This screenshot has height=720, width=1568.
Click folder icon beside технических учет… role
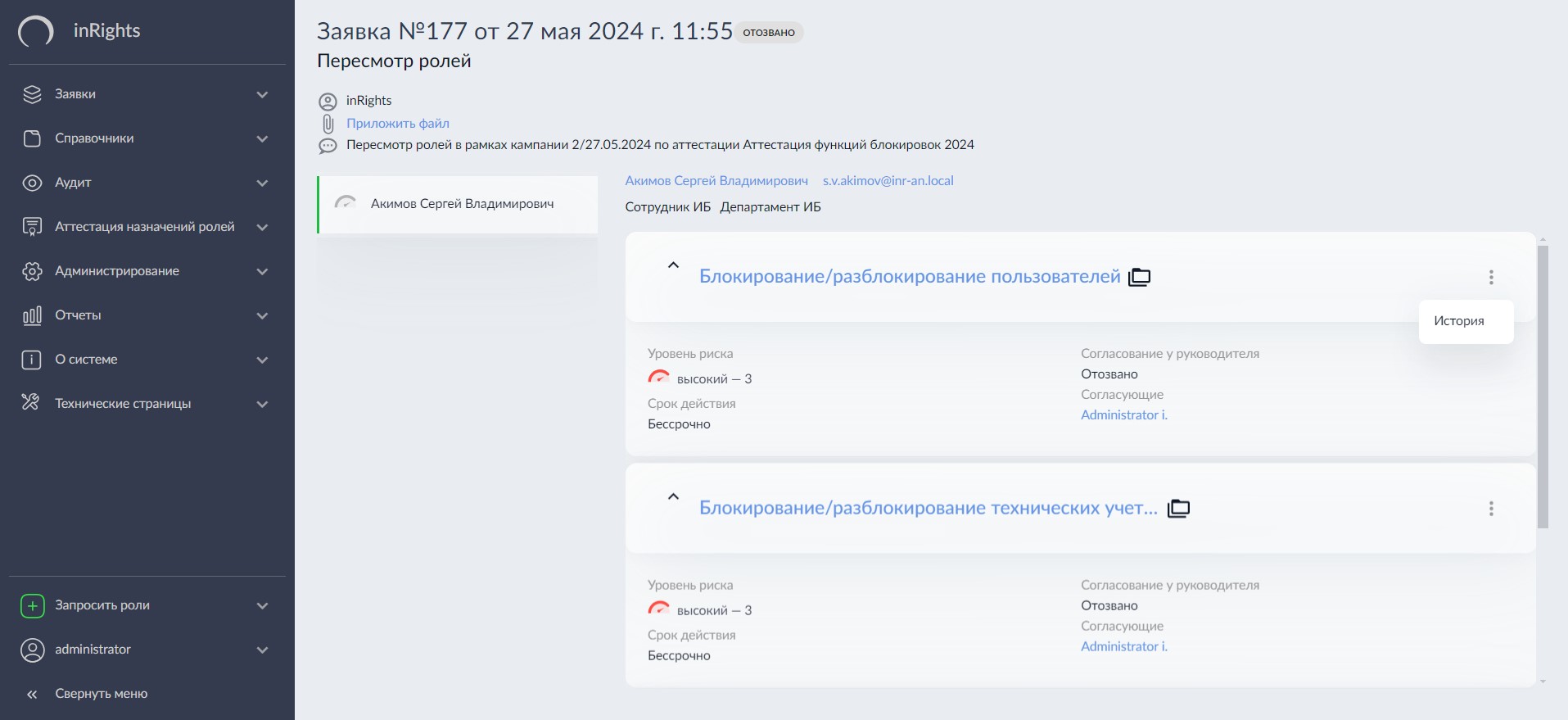tap(1178, 509)
